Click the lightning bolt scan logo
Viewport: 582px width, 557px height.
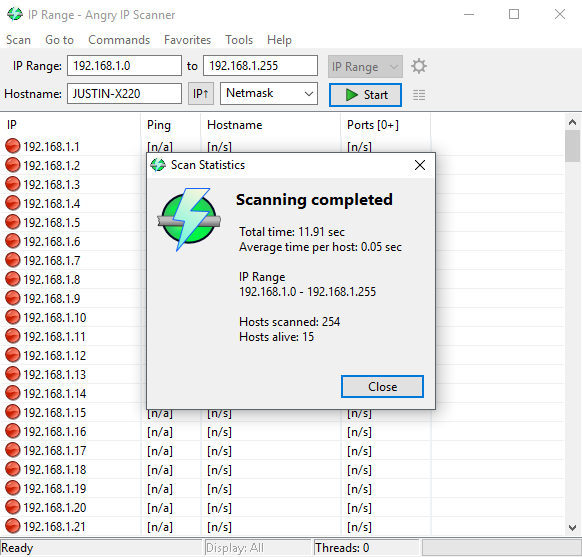click(x=189, y=219)
